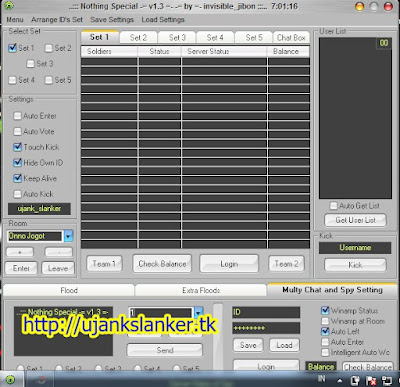Image resolution: width=400 pixels, height=387 pixels.
Task: Click the masked password field
Action: point(266,328)
